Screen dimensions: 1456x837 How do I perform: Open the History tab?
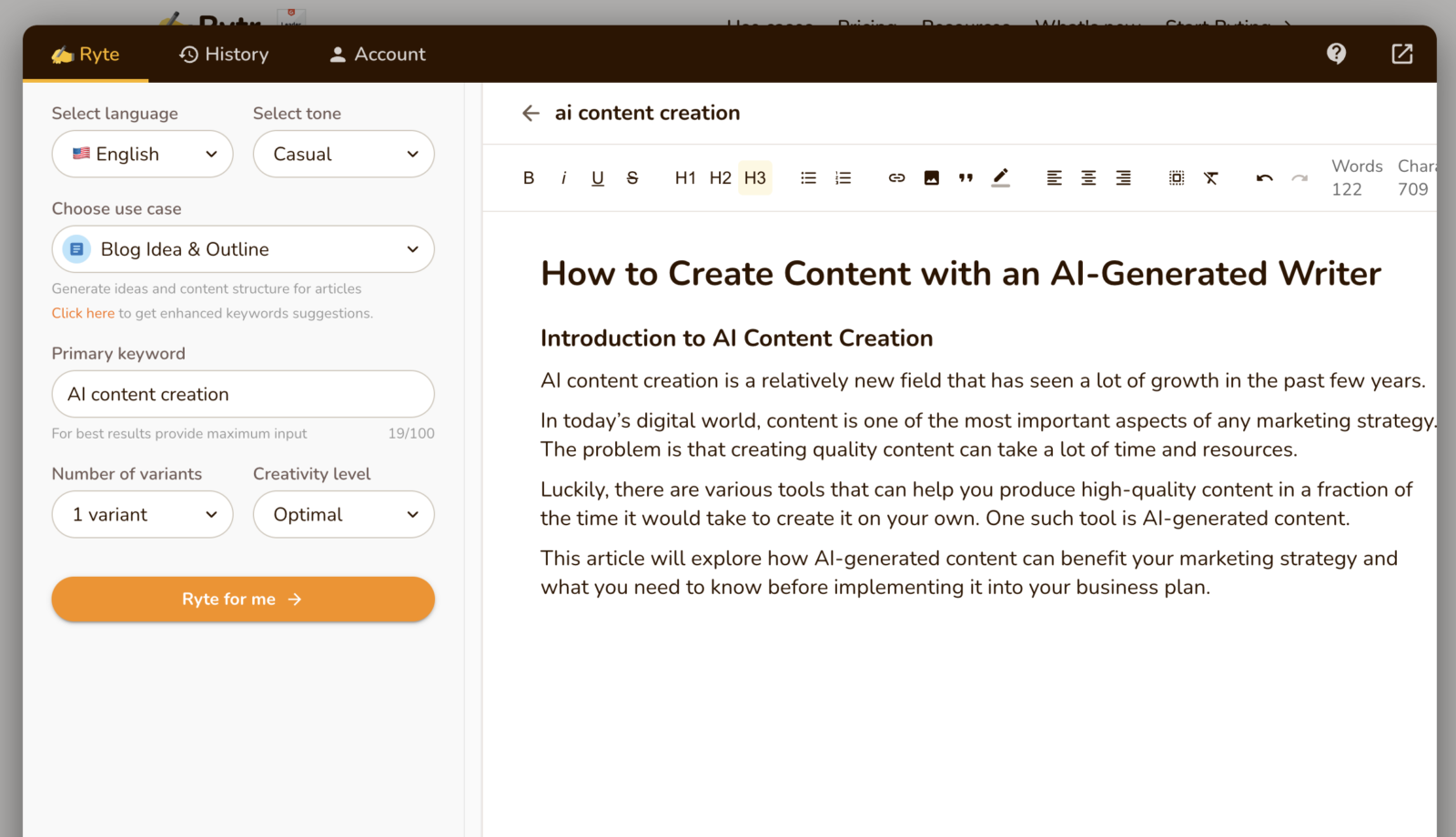click(x=224, y=55)
